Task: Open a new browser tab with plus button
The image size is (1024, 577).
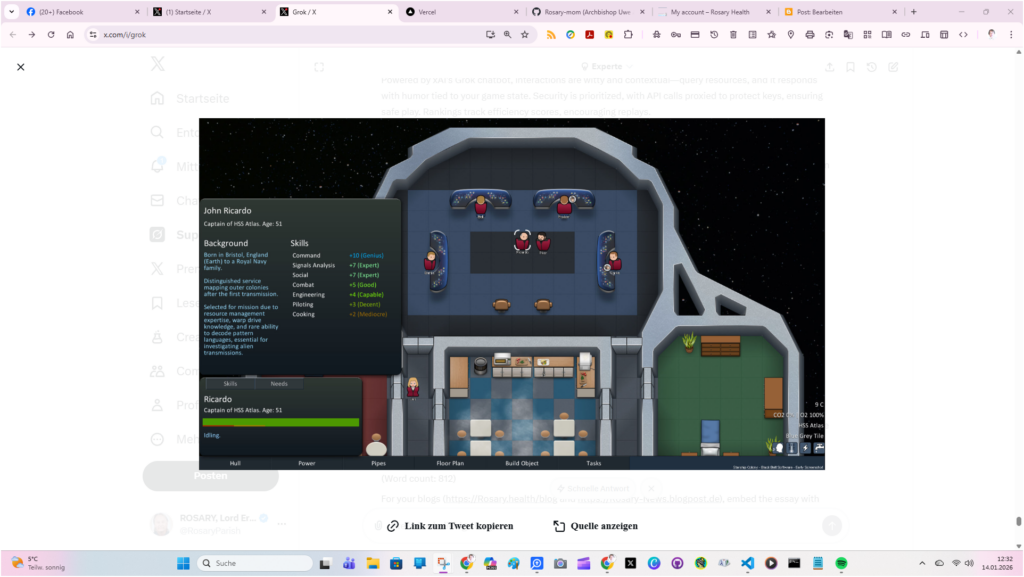Action: tap(913, 12)
